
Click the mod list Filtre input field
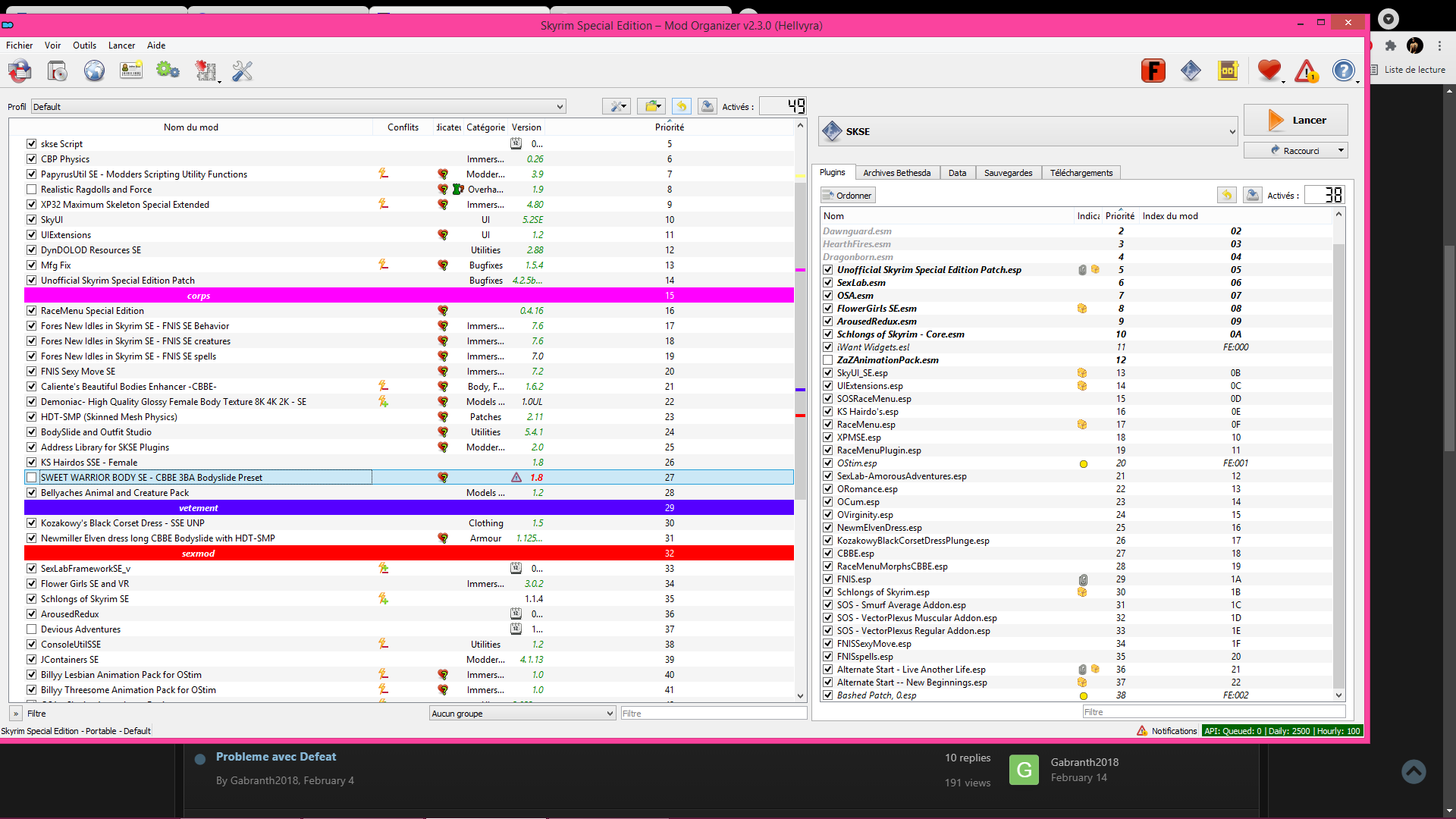coord(713,714)
